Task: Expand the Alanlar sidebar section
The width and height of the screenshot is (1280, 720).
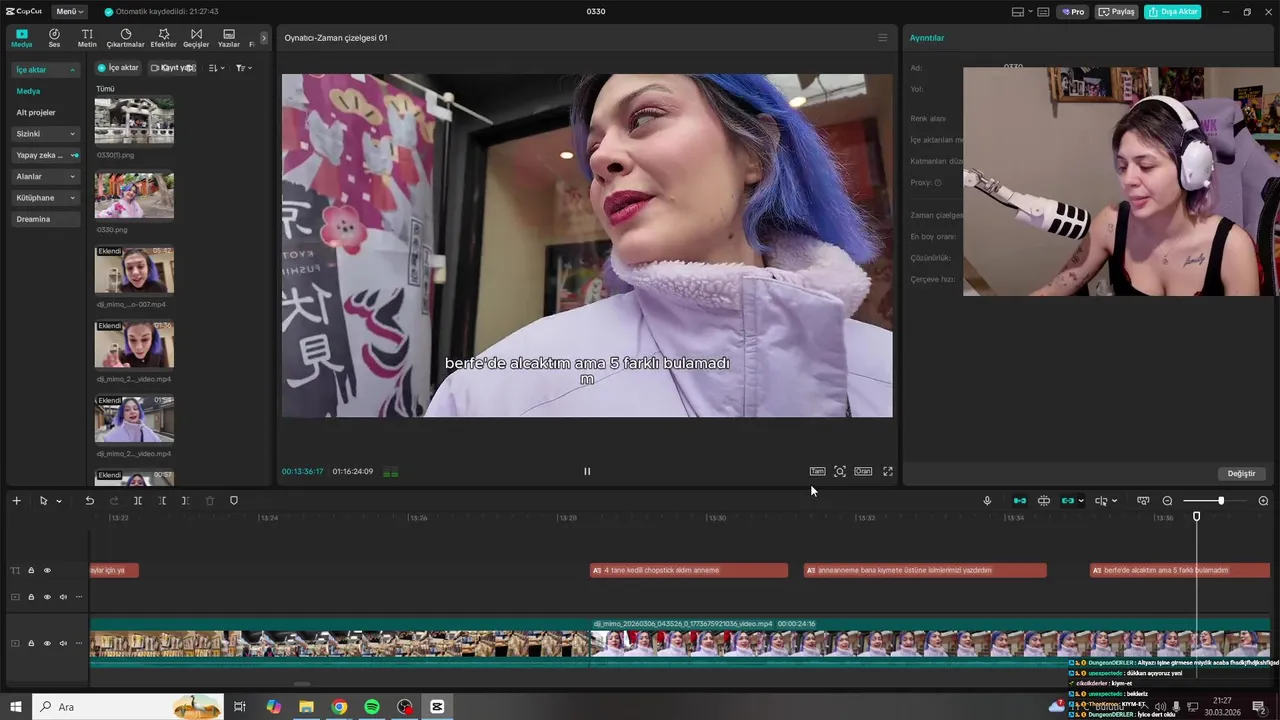Action: pyautogui.click(x=45, y=176)
